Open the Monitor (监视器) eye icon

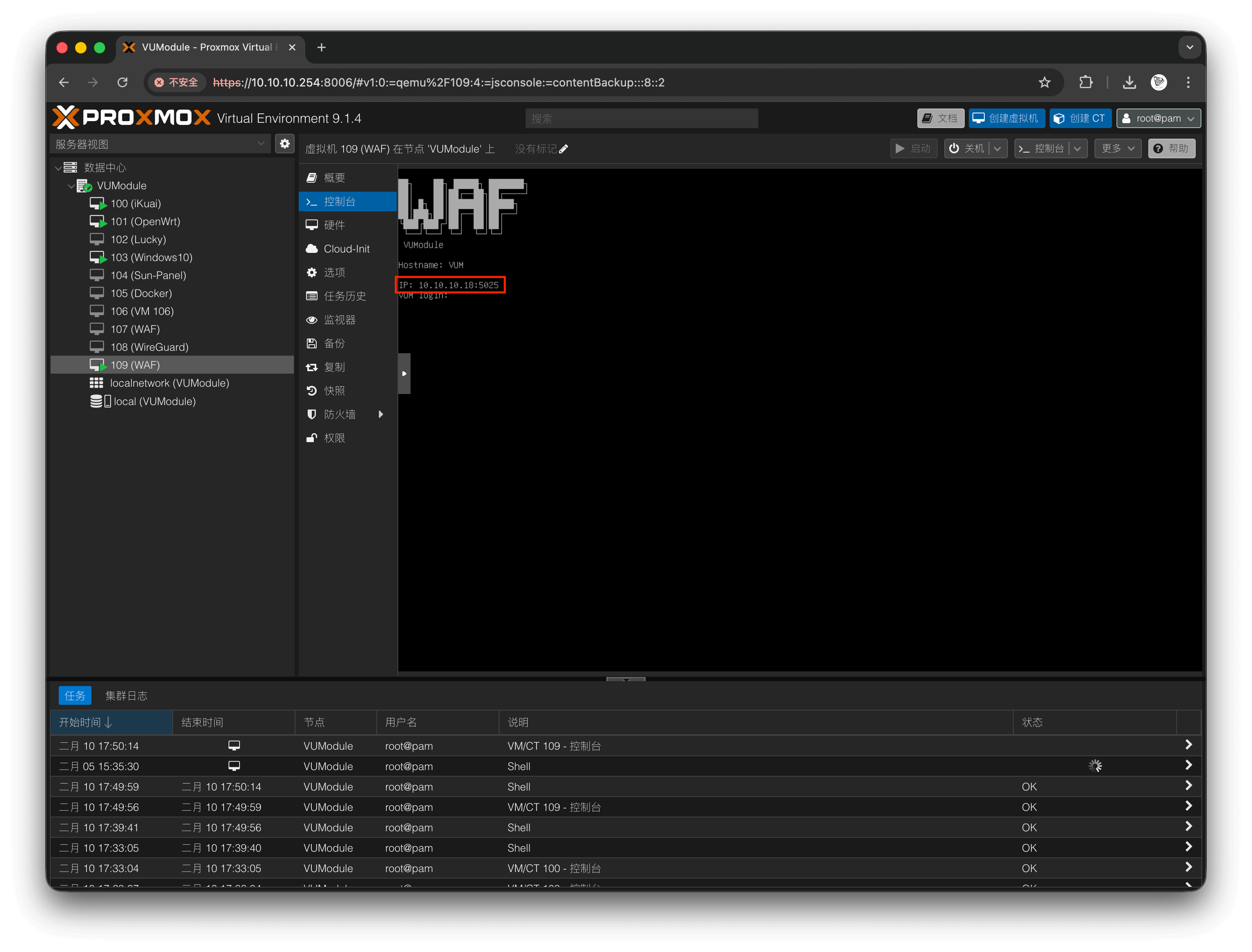(311, 320)
